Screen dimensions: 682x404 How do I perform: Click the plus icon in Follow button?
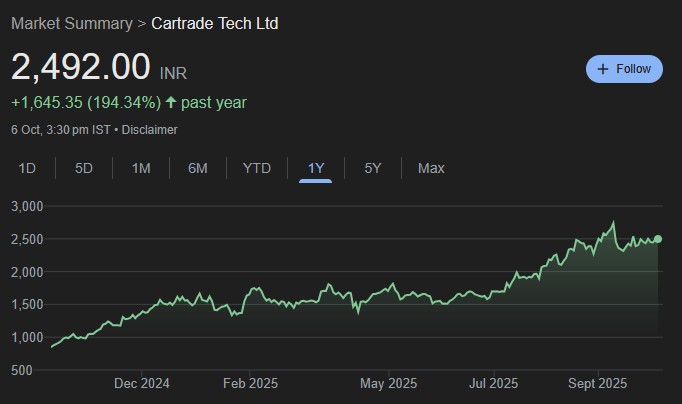coord(602,69)
